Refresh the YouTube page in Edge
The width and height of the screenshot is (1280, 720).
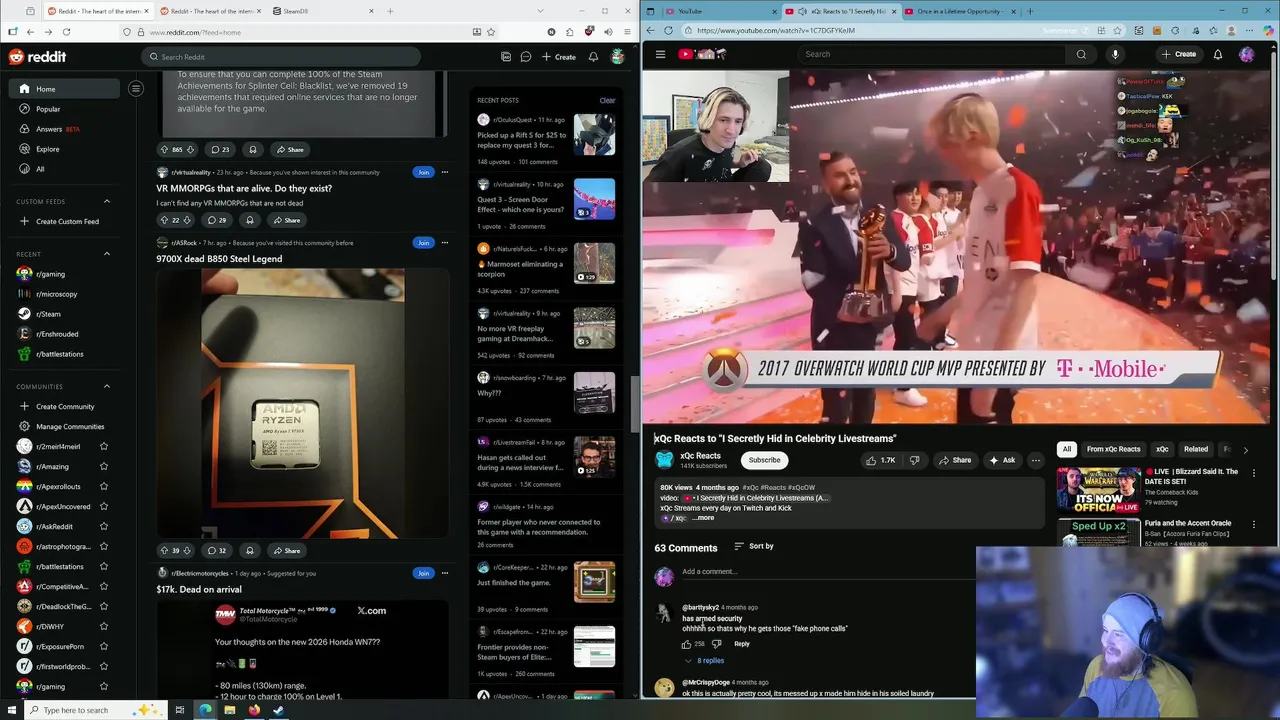click(668, 30)
